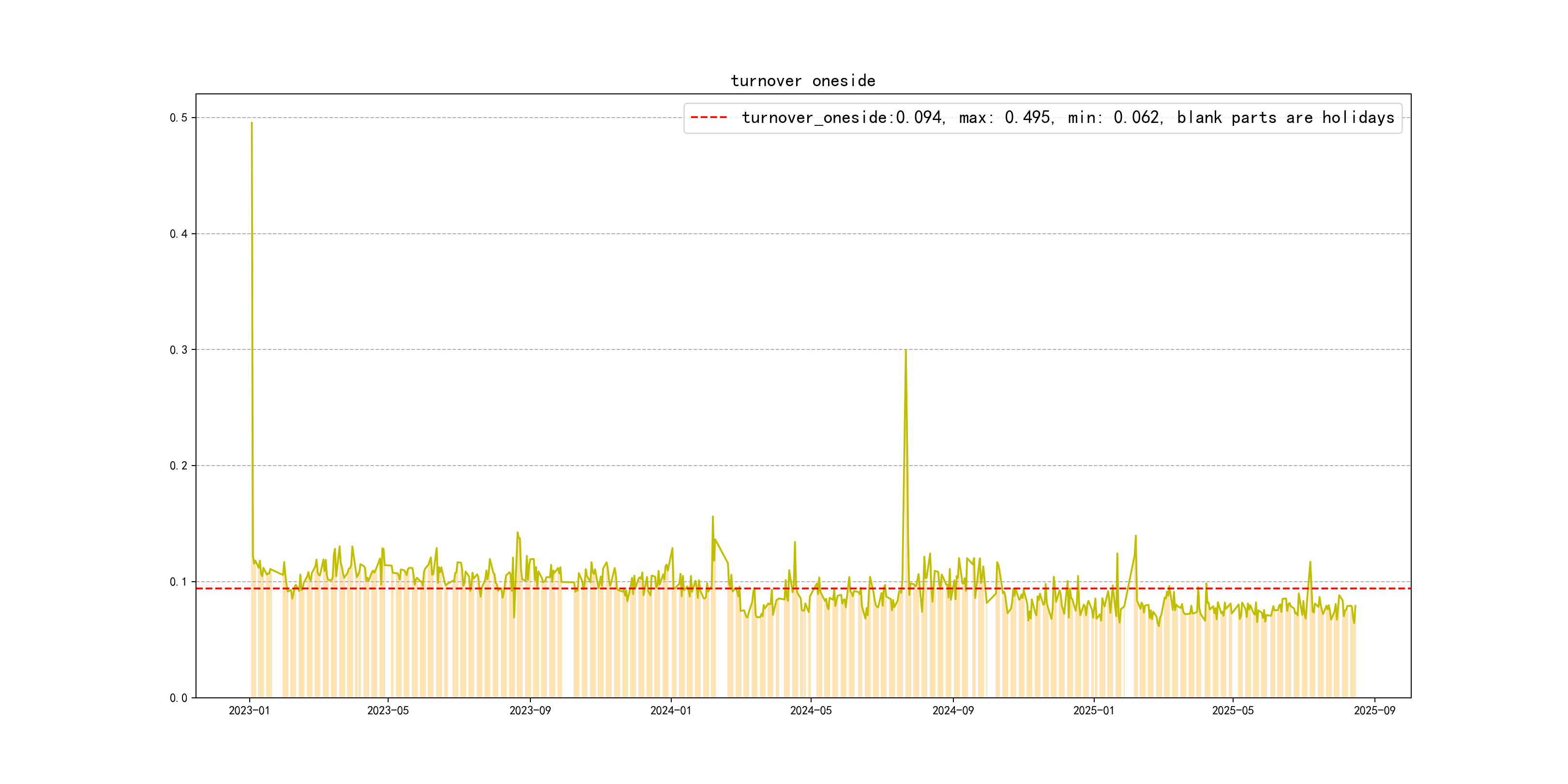Click the x-axis date label 2025-01
The image size is (1568, 784).
(x=1093, y=710)
